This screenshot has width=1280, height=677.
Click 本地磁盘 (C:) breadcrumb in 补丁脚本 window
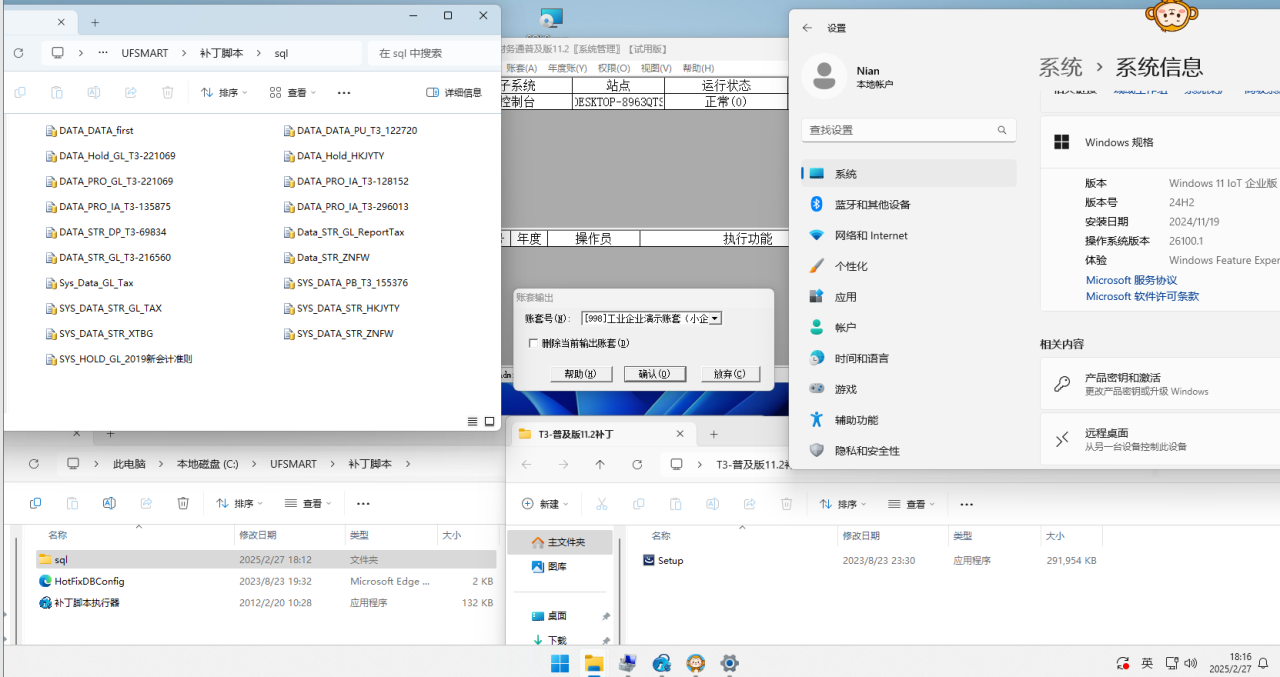point(207,464)
